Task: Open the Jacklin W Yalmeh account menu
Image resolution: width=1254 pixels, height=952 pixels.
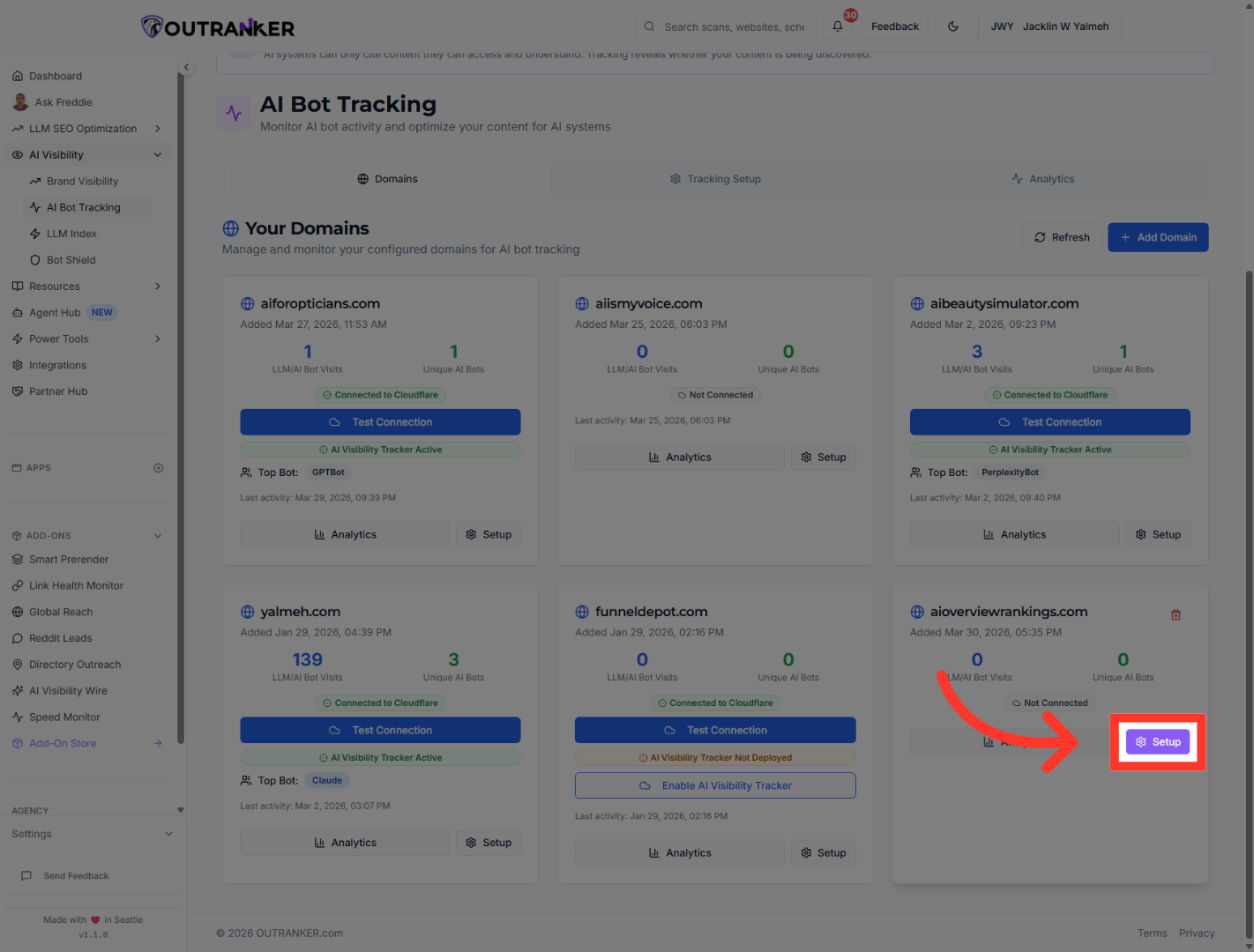Action: (x=1049, y=26)
